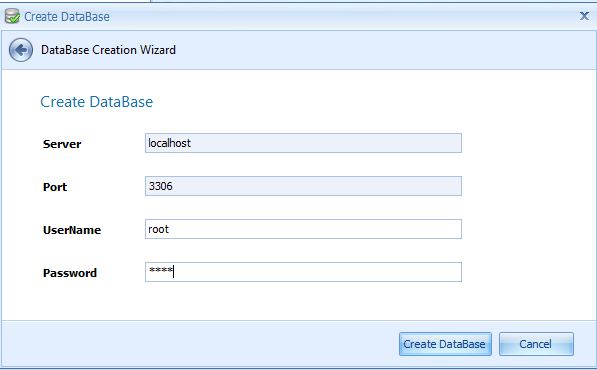
Task: Click the Server label
Action: pyautogui.click(x=62, y=144)
